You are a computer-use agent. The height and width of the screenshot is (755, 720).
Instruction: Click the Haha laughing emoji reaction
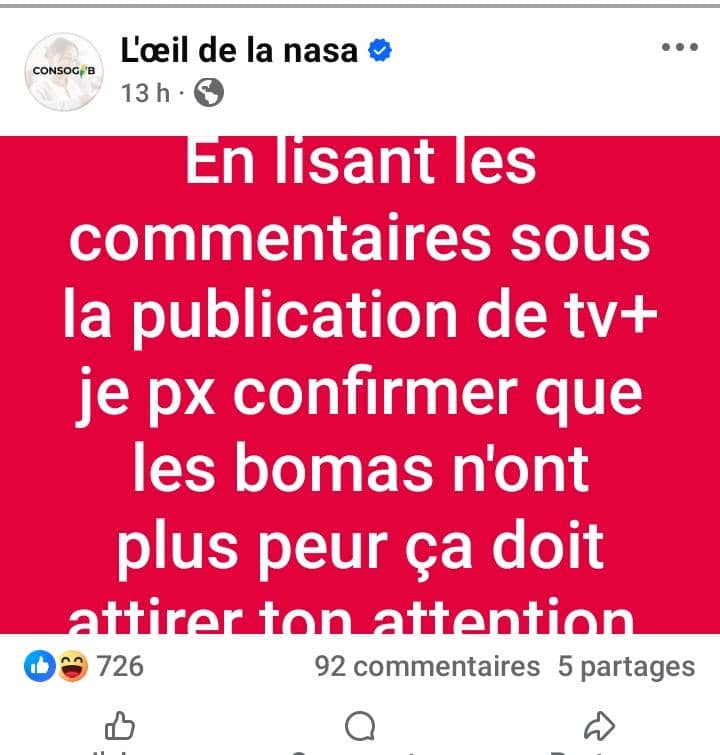click(x=73, y=666)
